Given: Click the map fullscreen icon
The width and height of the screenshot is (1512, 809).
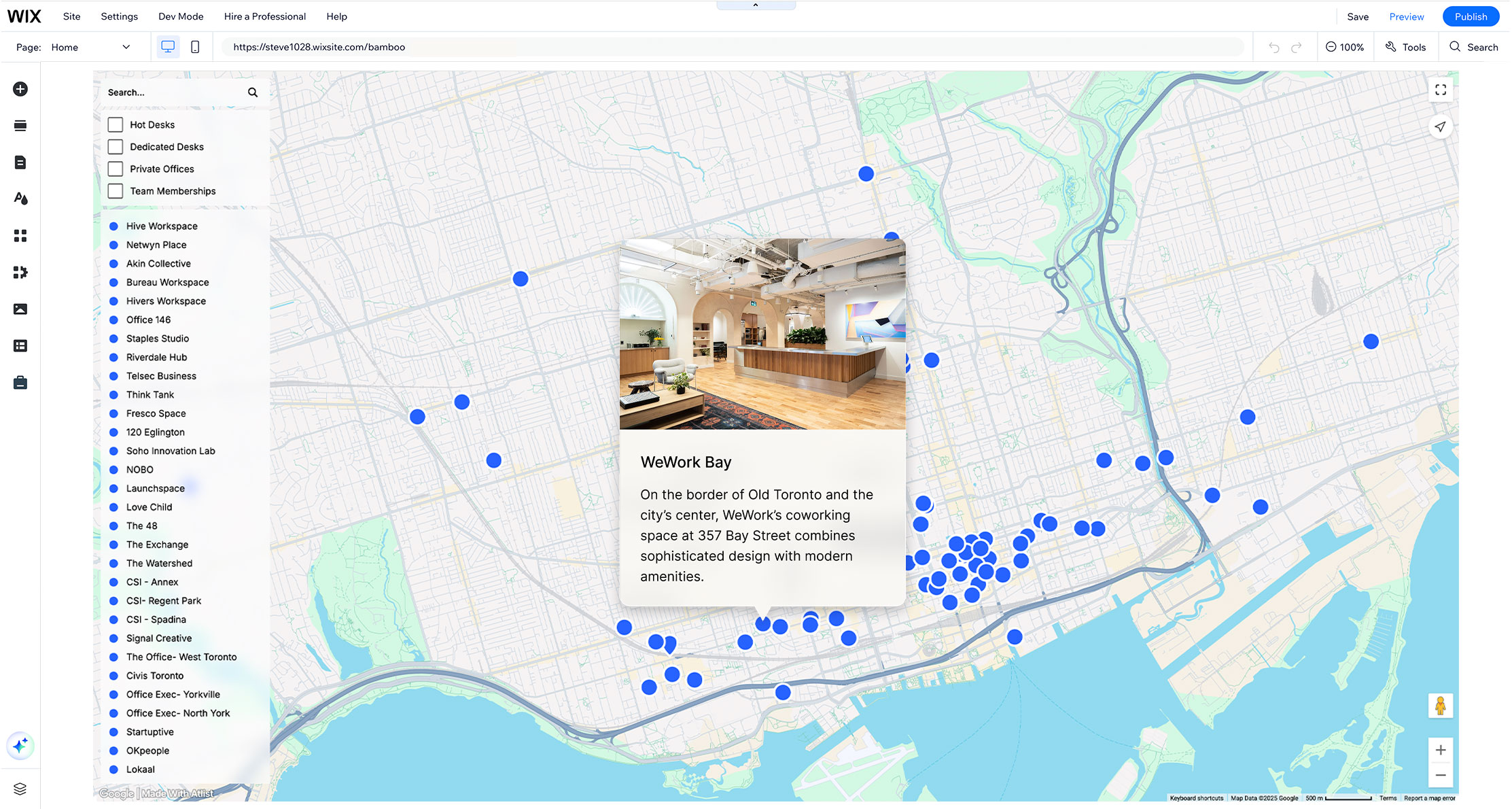Looking at the screenshot, I should [x=1440, y=90].
